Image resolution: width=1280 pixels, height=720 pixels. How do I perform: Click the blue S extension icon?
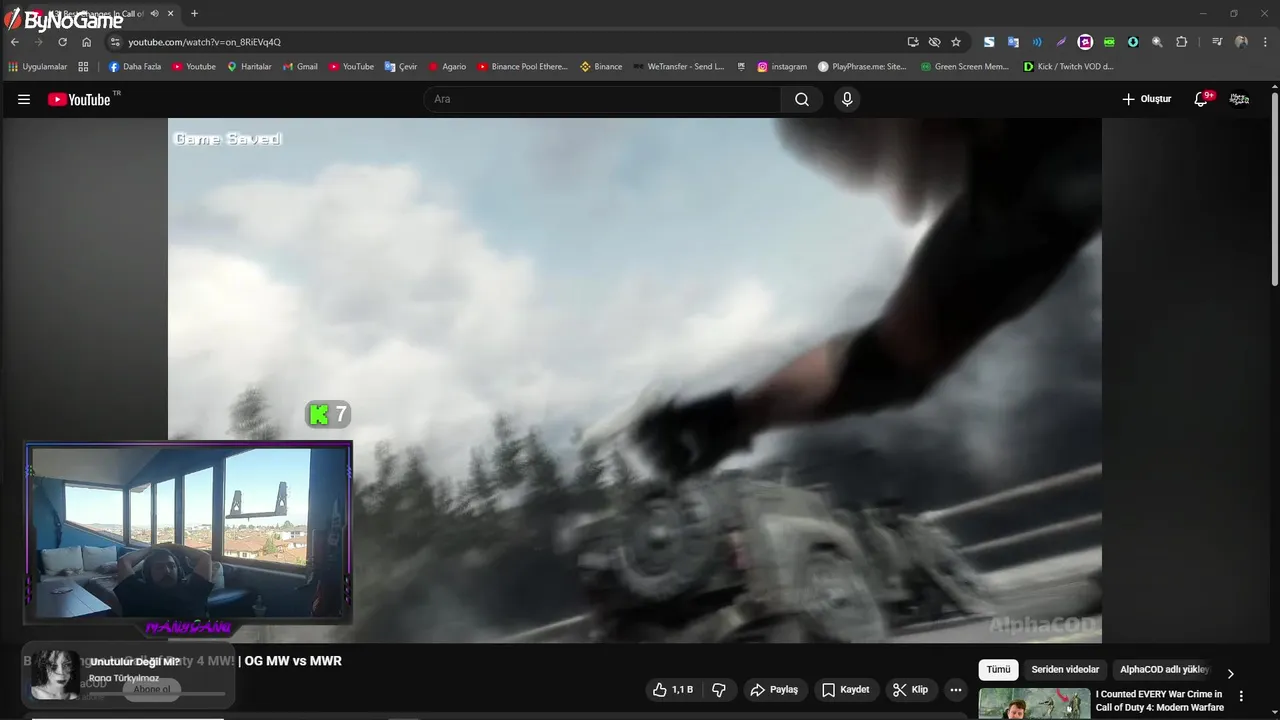coord(989,42)
